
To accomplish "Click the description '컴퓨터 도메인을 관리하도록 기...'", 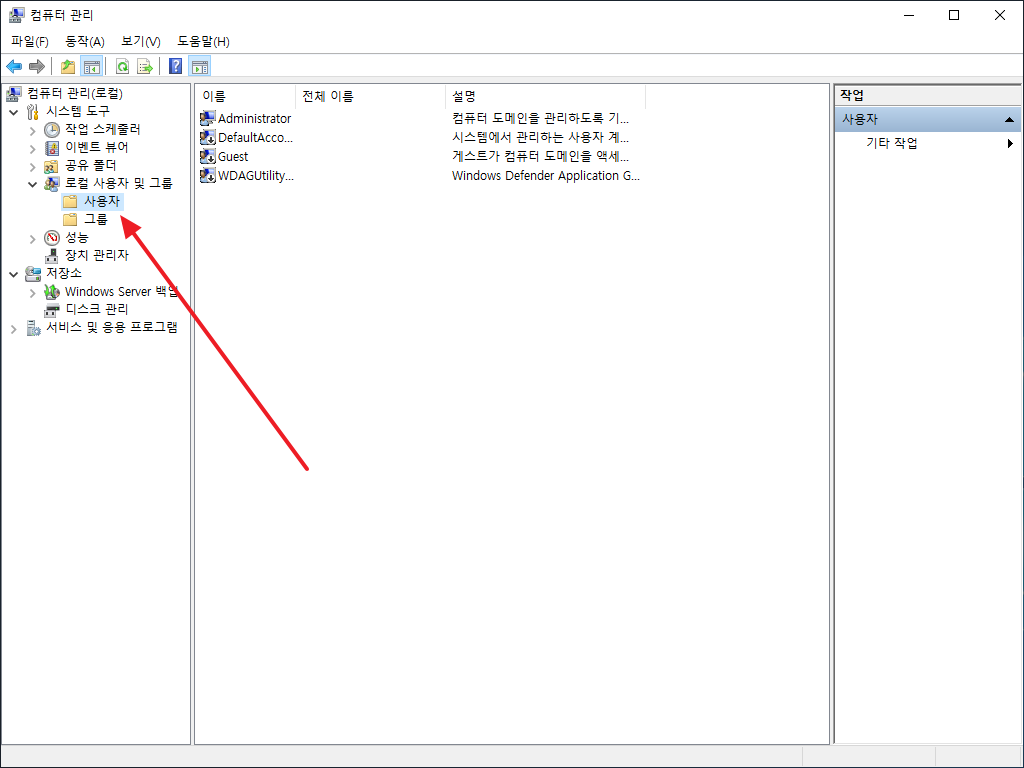I will coord(540,118).
